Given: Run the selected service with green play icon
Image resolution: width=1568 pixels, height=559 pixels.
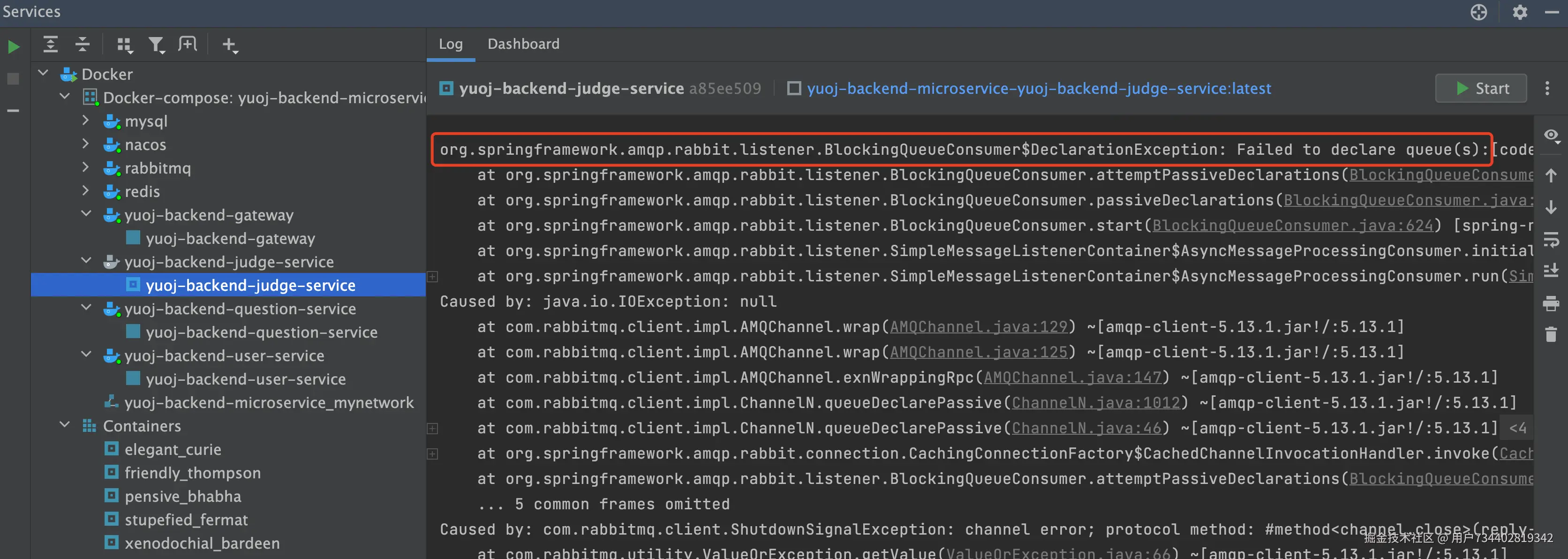Looking at the screenshot, I should 14,47.
